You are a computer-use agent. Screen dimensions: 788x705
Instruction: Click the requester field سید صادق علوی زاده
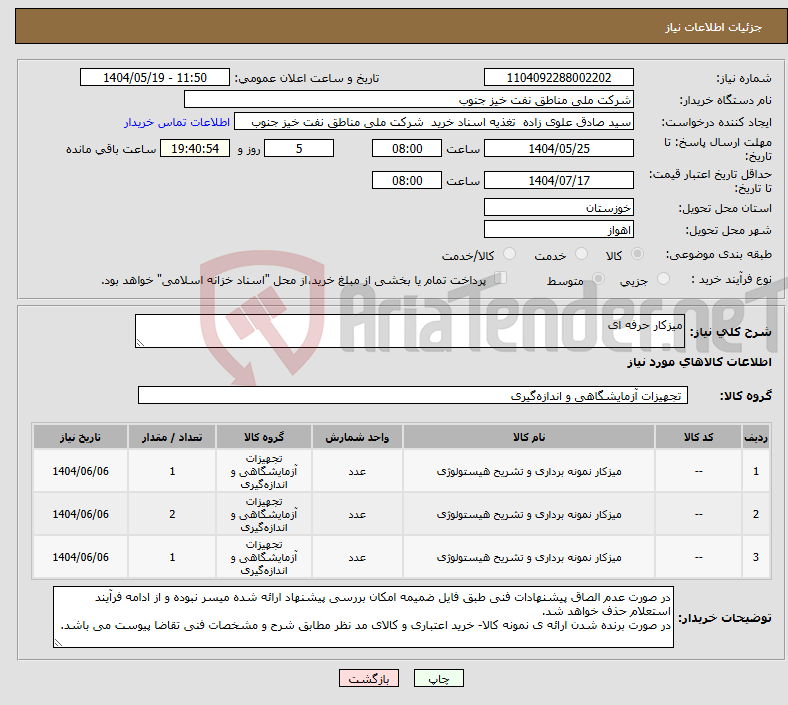(434, 122)
